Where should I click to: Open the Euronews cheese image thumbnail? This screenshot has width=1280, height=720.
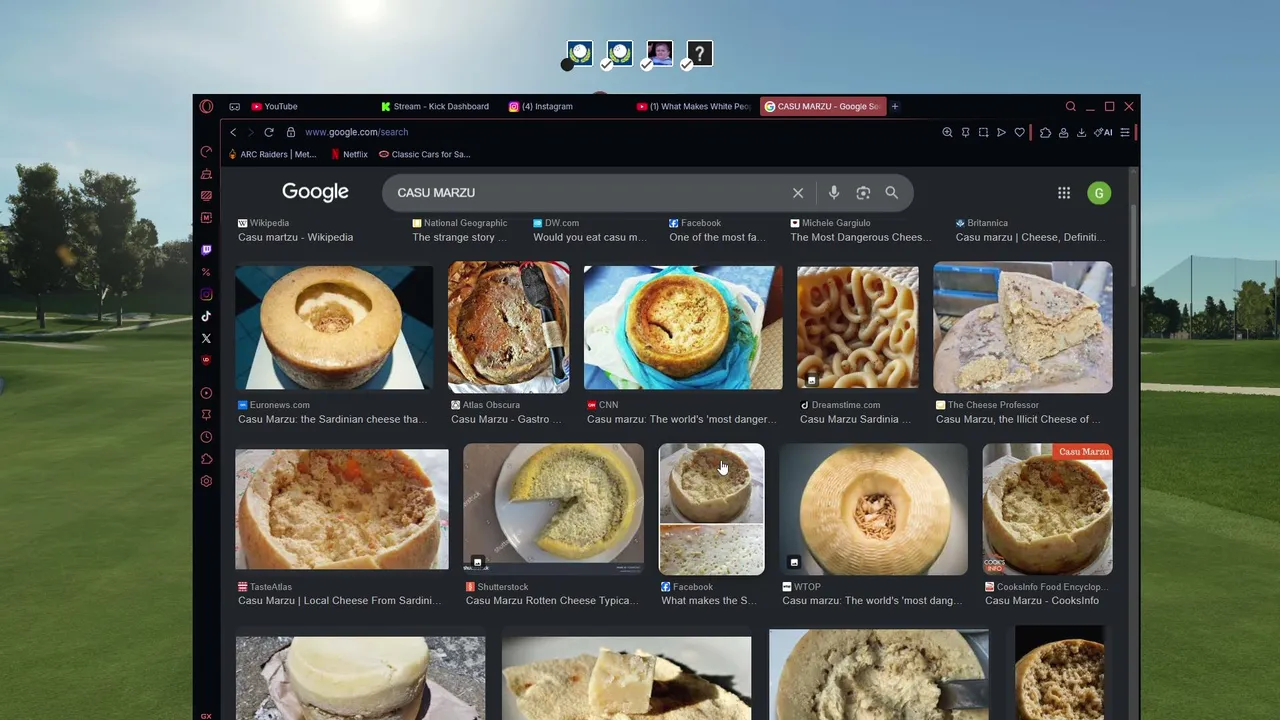[334, 327]
